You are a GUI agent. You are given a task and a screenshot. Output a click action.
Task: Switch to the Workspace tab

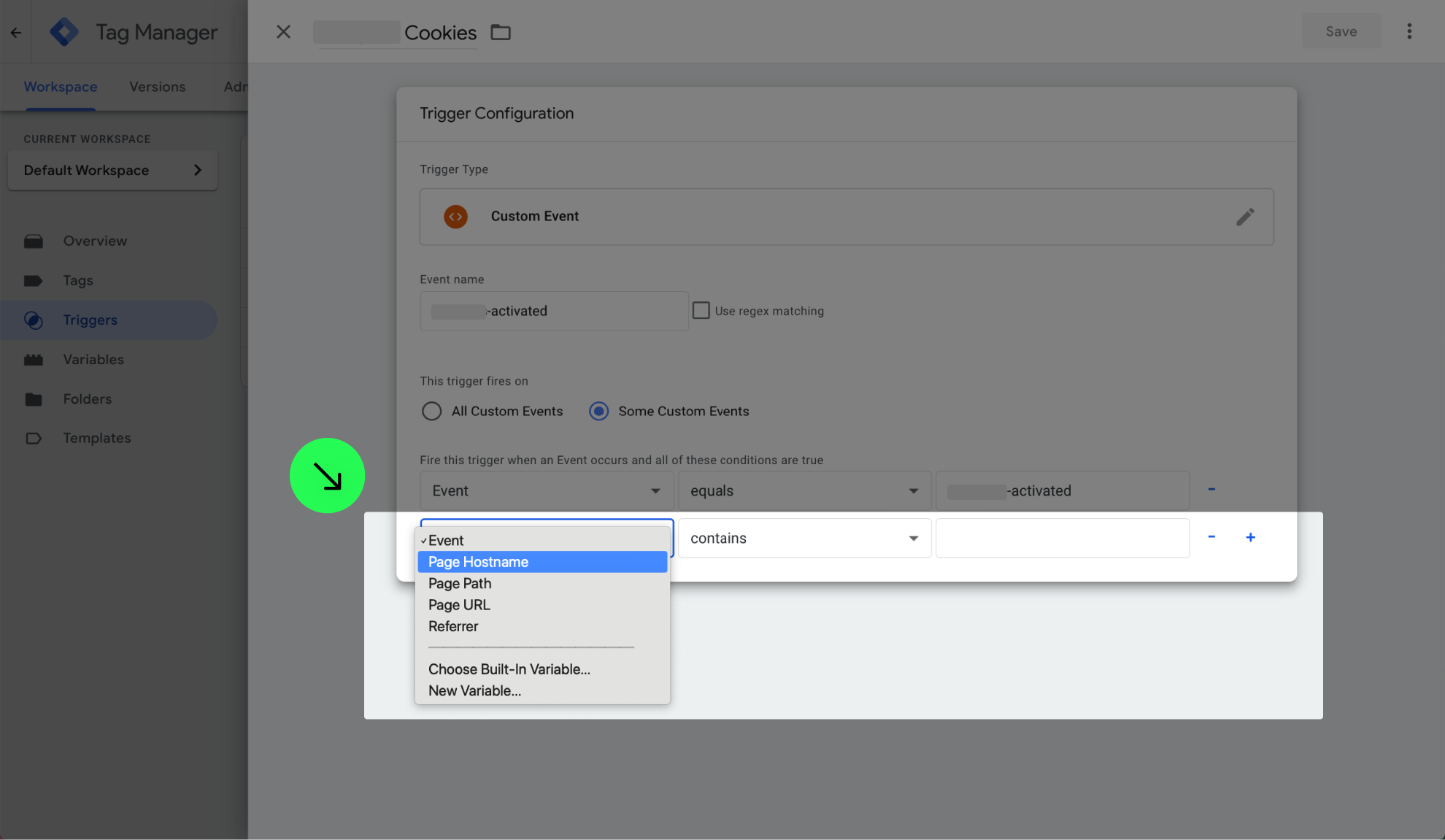coord(61,87)
